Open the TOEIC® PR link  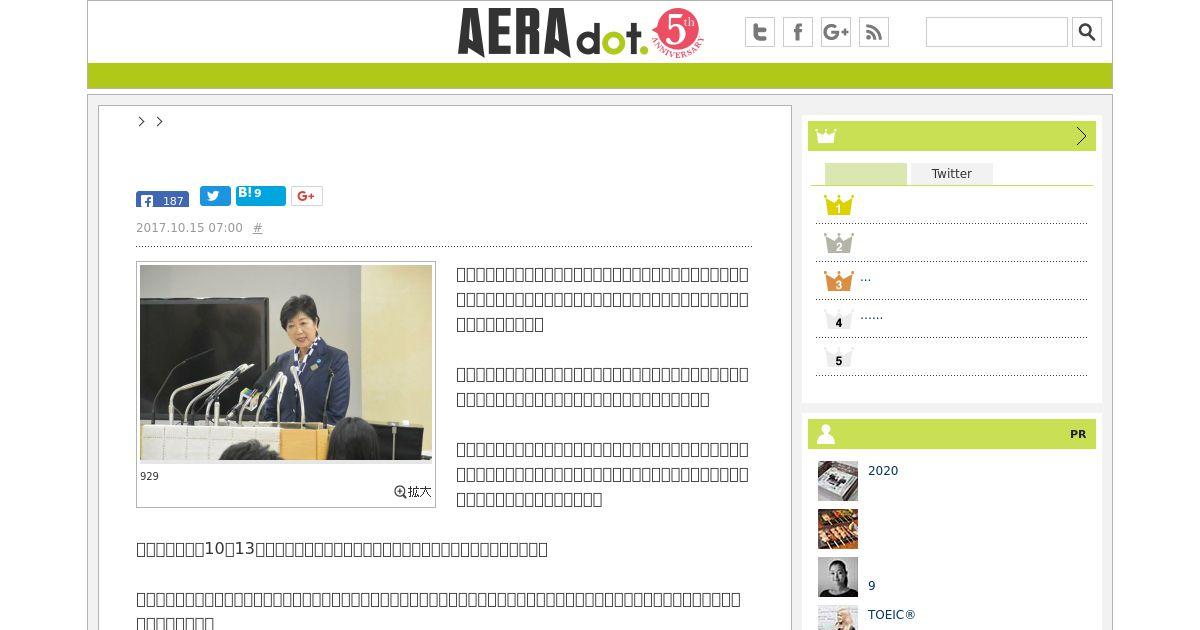click(x=892, y=615)
